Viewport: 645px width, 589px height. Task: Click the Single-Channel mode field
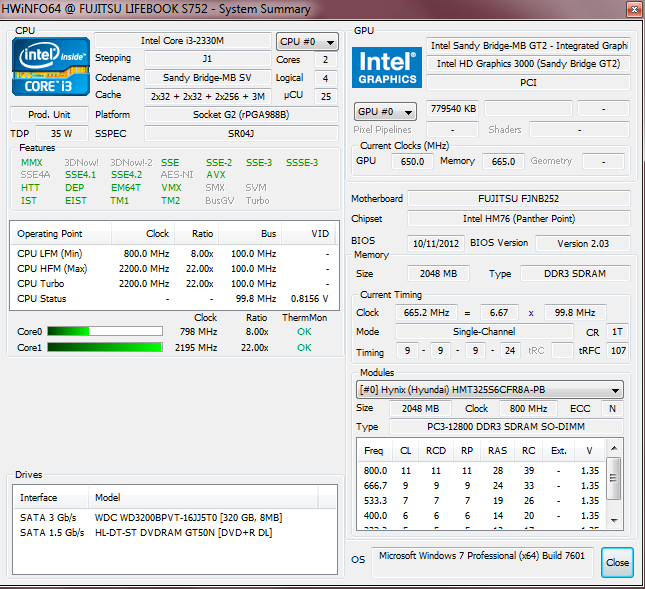pyautogui.click(x=484, y=332)
